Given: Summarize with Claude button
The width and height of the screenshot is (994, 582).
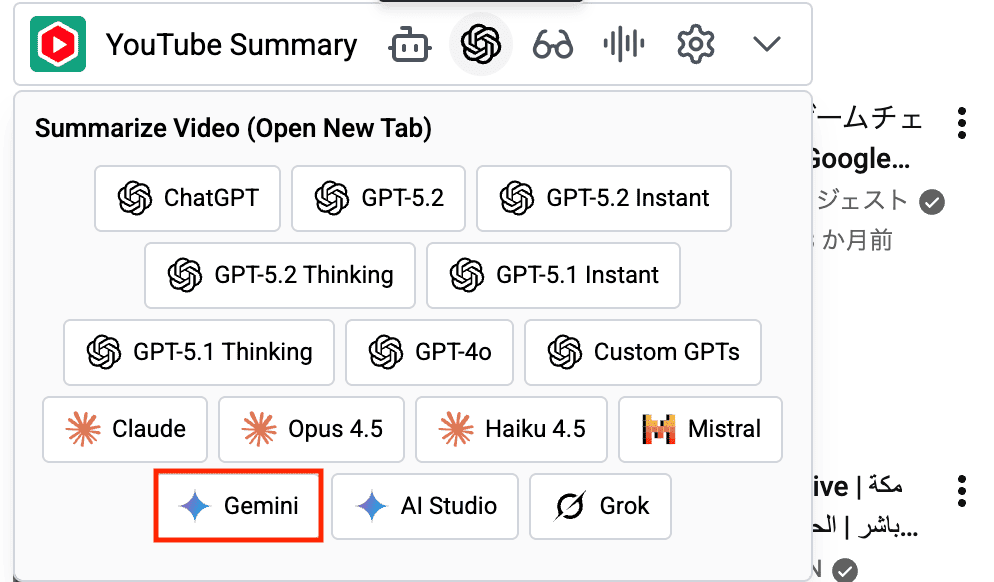Looking at the screenshot, I should click(125, 429).
